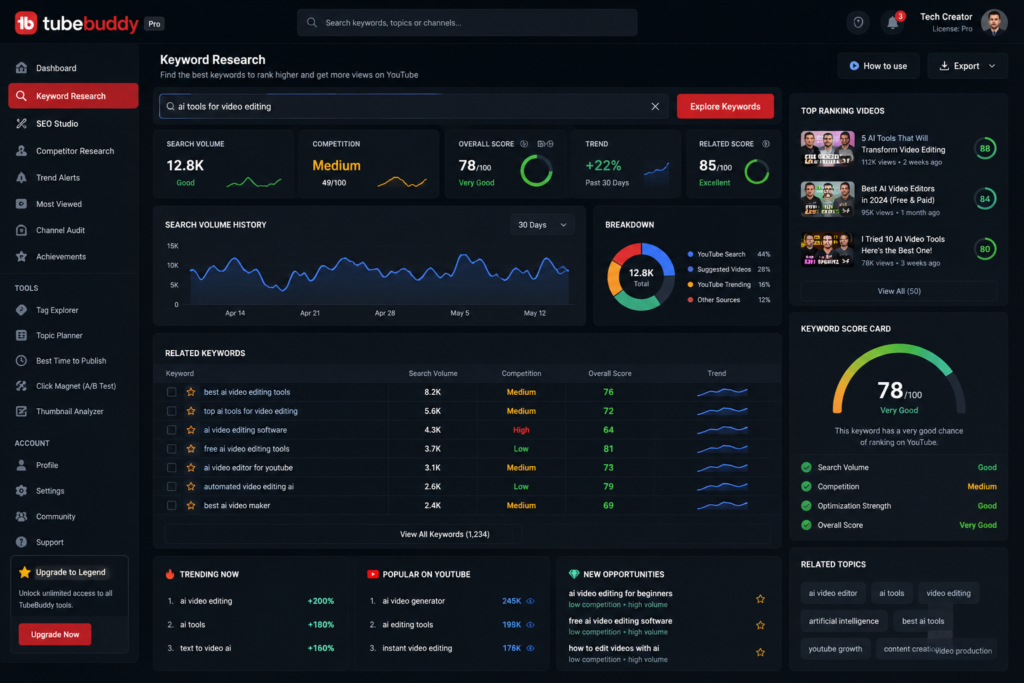Save 'ai video editing for beginners' opportunity star

pos(760,599)
